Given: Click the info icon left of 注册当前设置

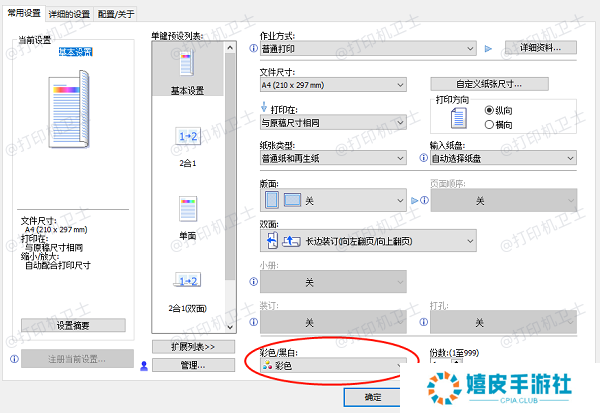Looking at the screenshot, I should (x=14, y=359).
